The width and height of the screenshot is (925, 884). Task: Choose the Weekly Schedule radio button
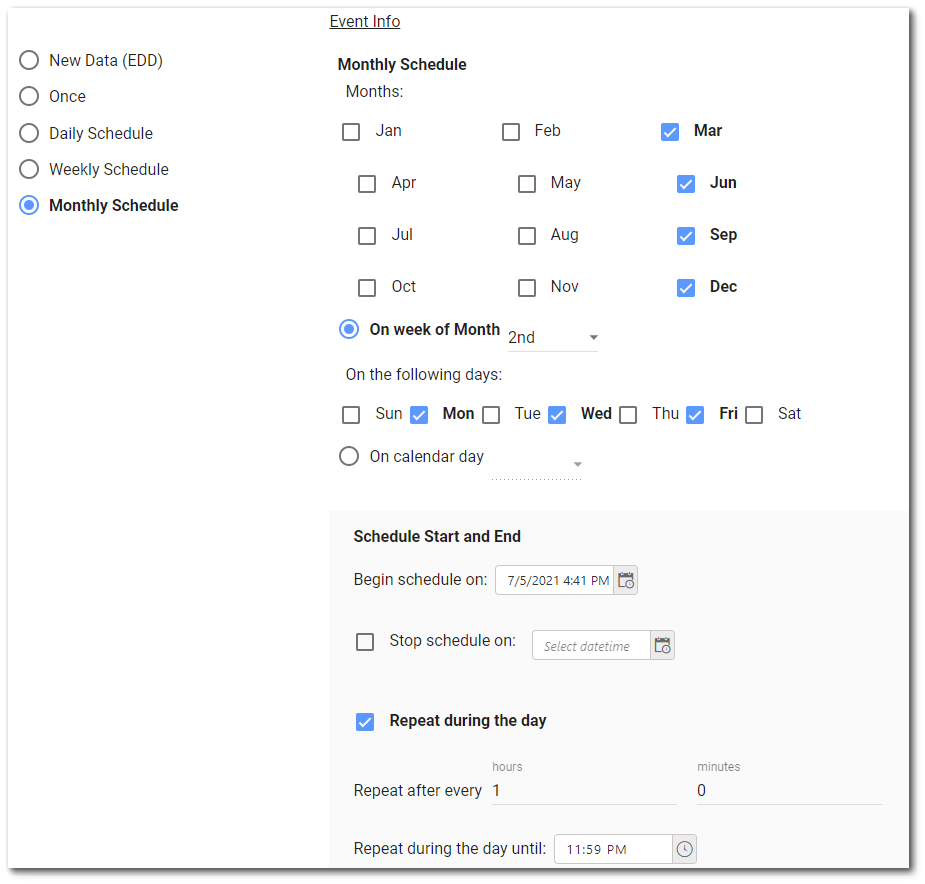point(29,169)
